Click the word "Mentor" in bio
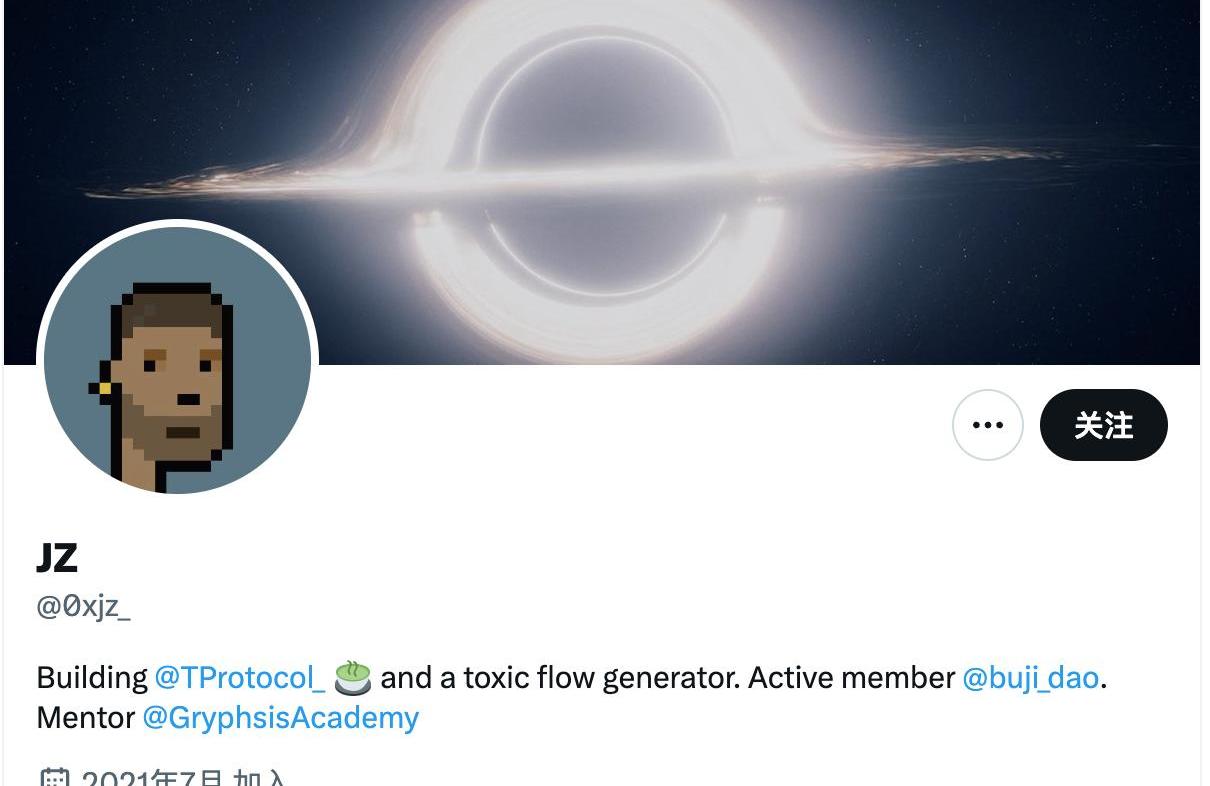 pos(86,718)
